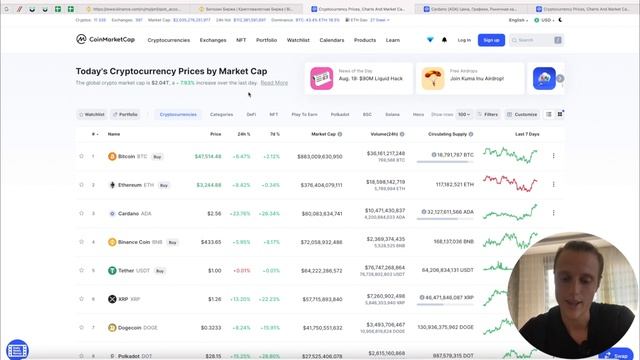The image size is (640, 360).
Task: Select the DeFi tab
Action: click(251, 114)
